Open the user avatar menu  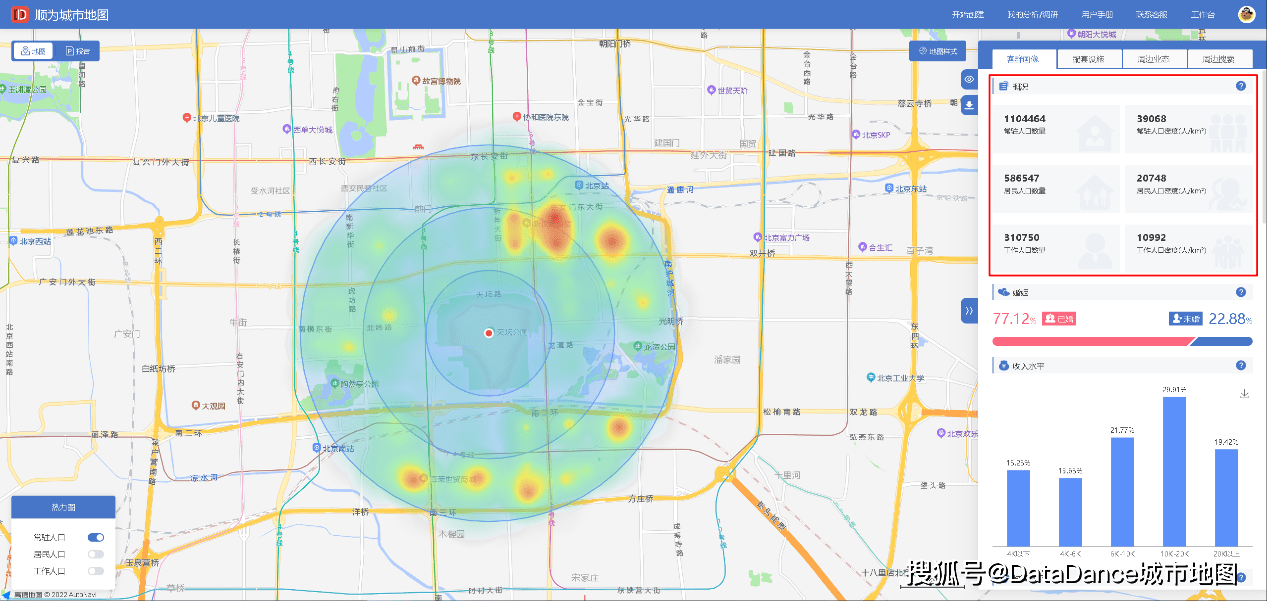coord(1246,14)
